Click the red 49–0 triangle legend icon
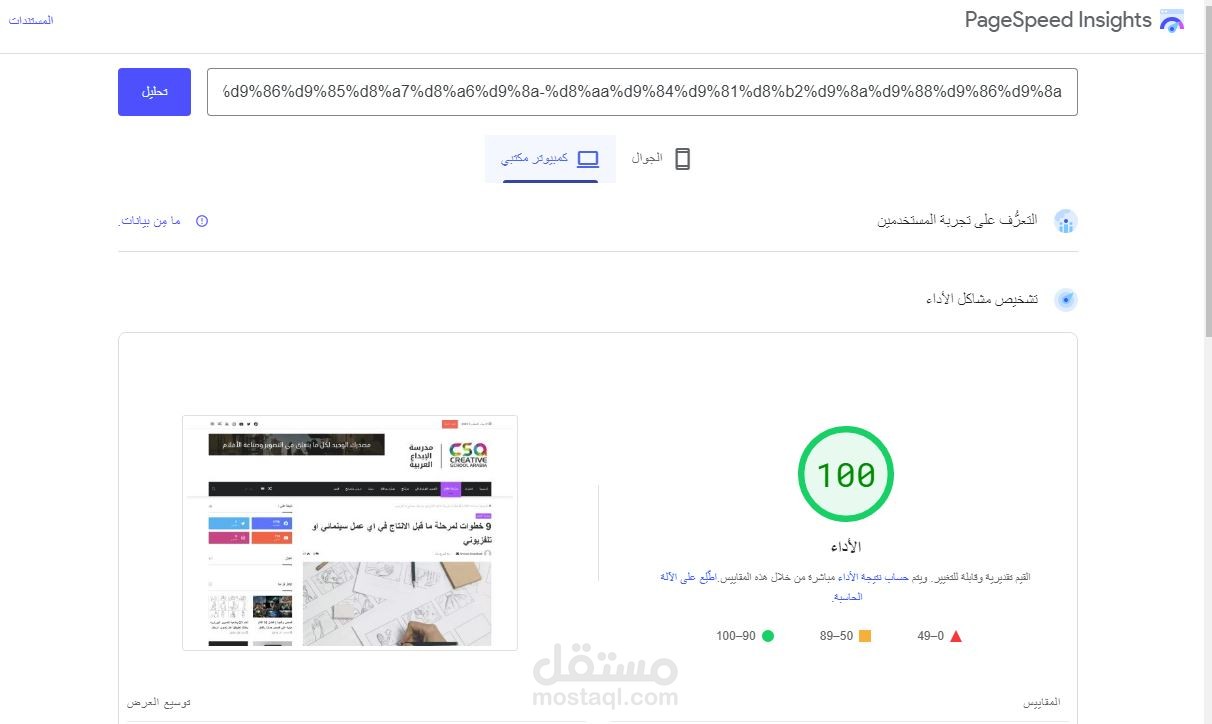The height and width of the screenshot is (724, 1212). tap(957, 635)
